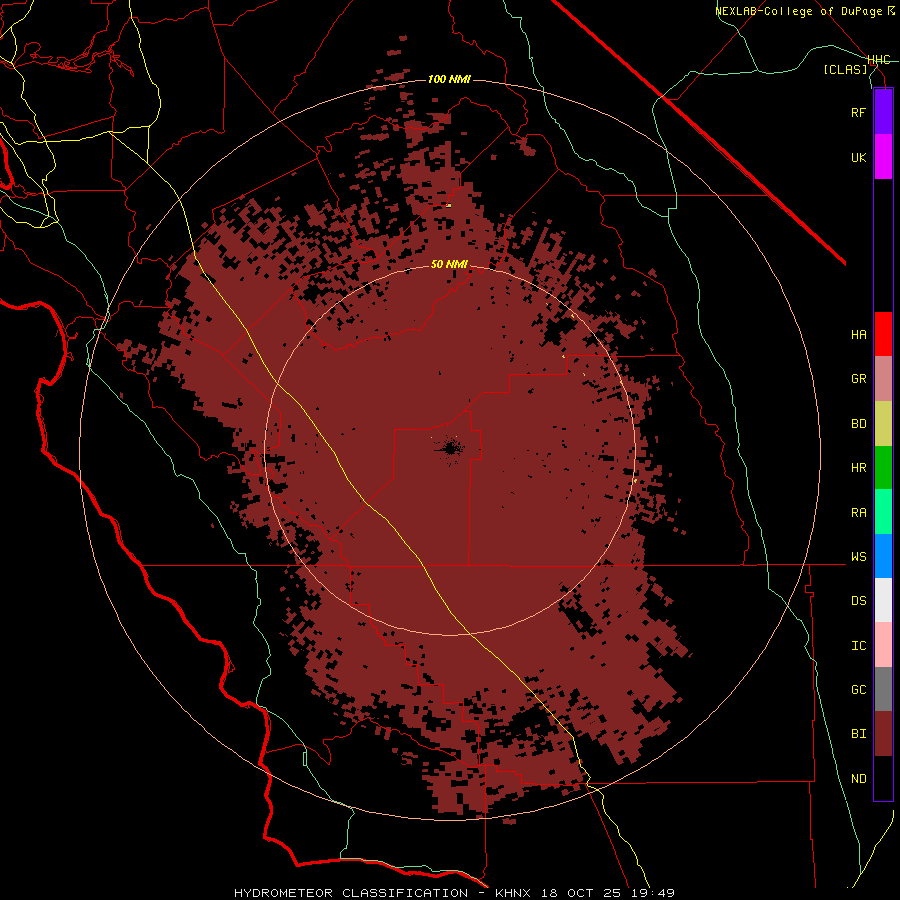Click the "100 NMI" range ring label

(x=449, y=79)
